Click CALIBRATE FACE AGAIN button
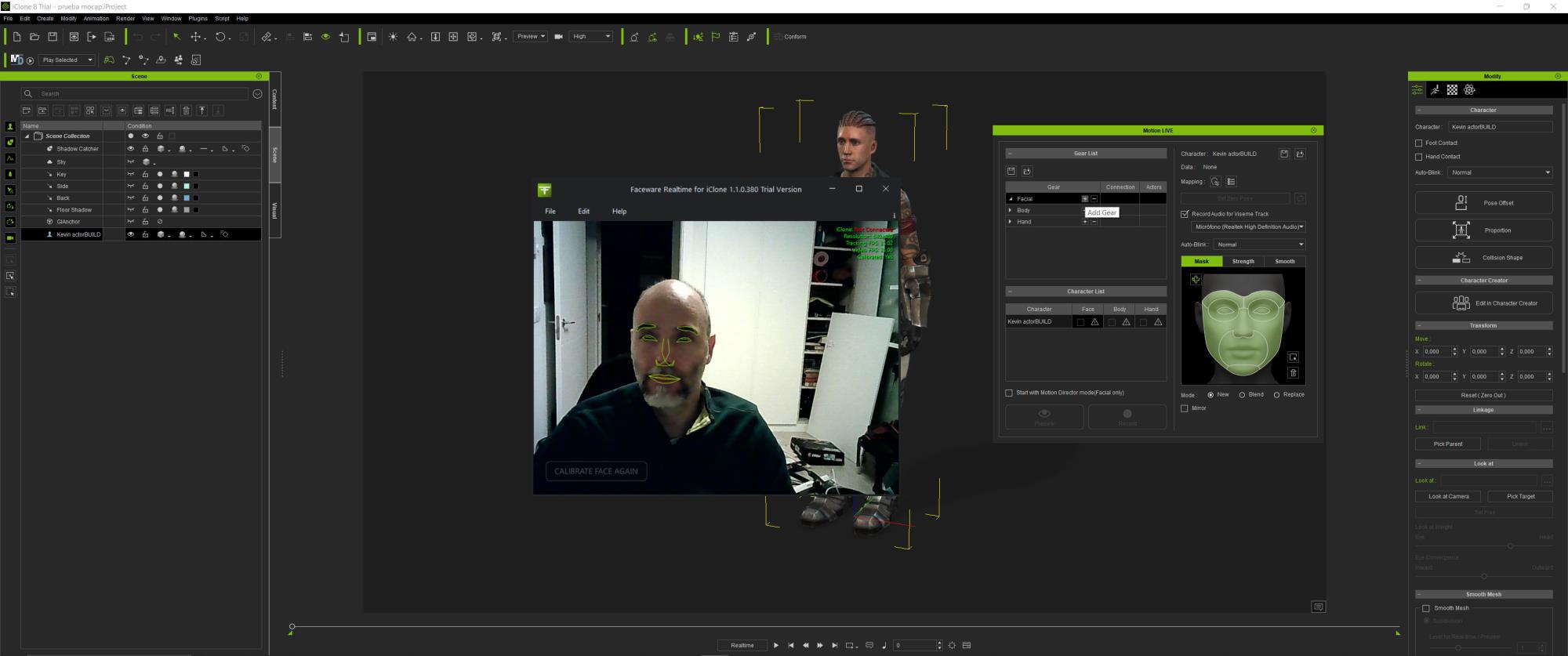Screen dimensions: 1568x656 [x=596, y=471]
